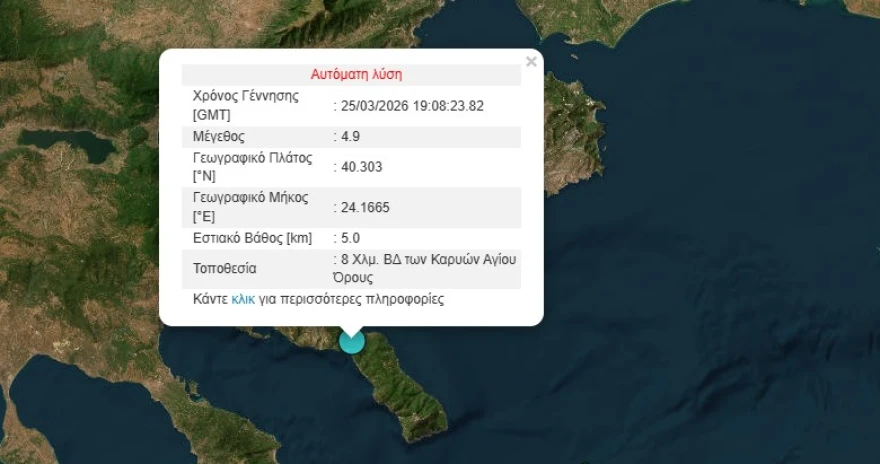880x464 pixels.
Task: Close the earthquake info popup
Action: coord(531,62)
